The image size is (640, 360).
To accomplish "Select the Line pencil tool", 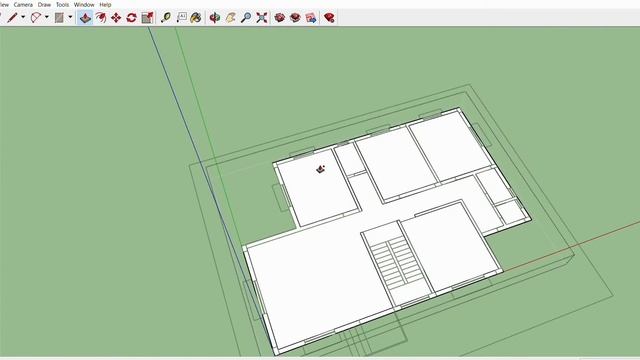I will tap(13, 18).
